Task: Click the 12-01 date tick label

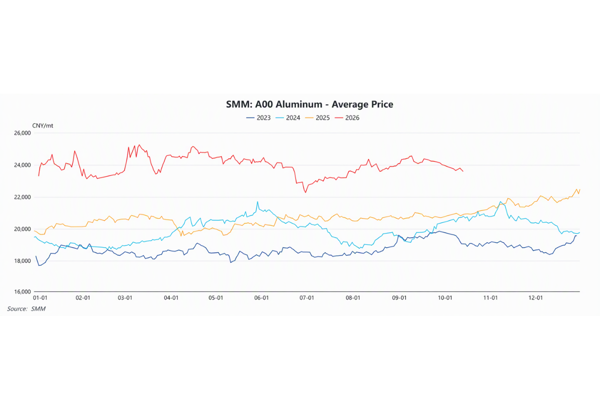Action: 535,298
